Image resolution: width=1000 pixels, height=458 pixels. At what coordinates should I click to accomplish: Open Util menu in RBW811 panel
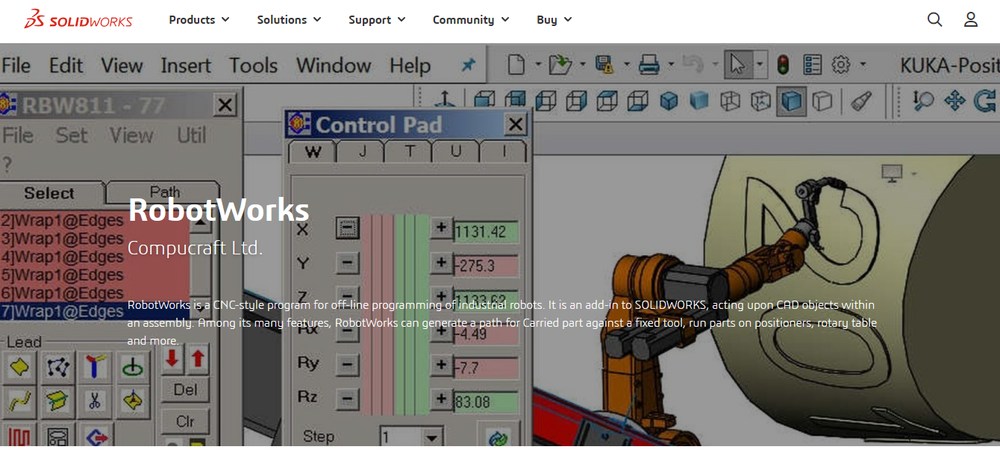[x=191, y=135]
